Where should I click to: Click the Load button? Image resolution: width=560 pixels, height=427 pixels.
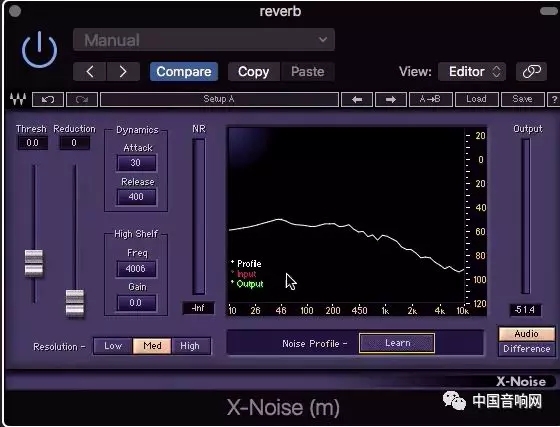coord(476,99)
